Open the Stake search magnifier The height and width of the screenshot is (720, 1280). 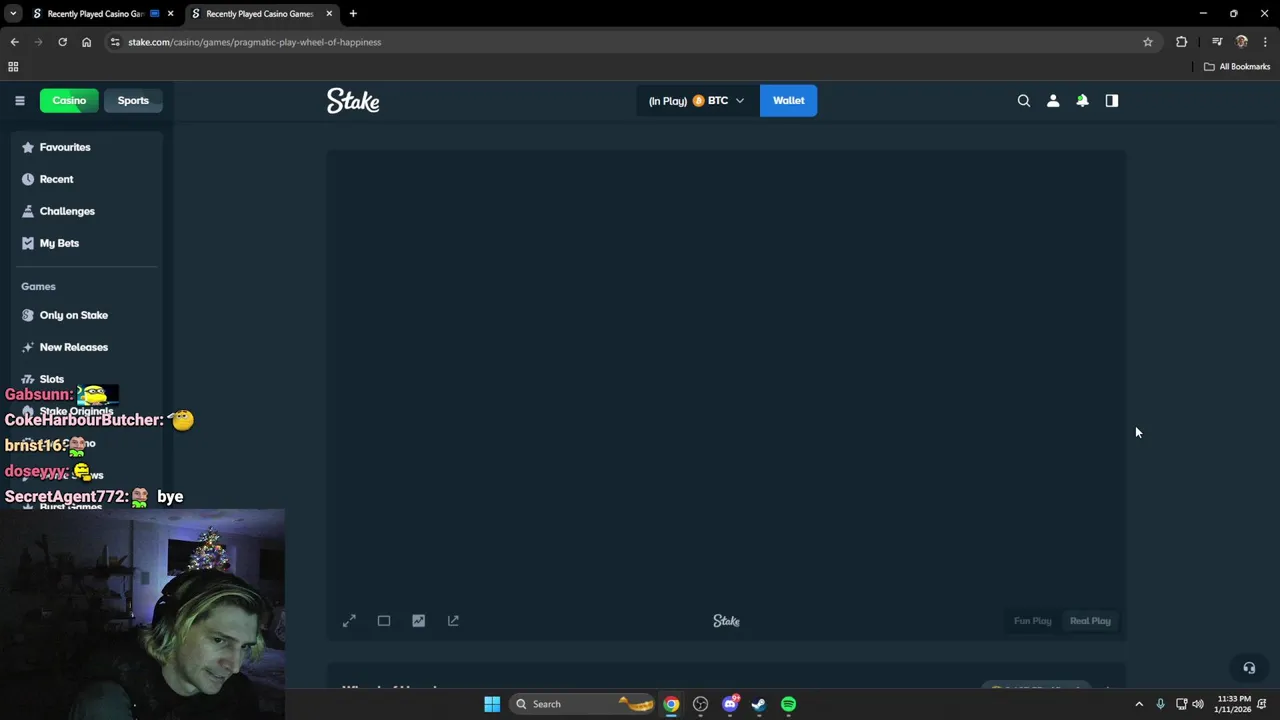(1023, 100)
